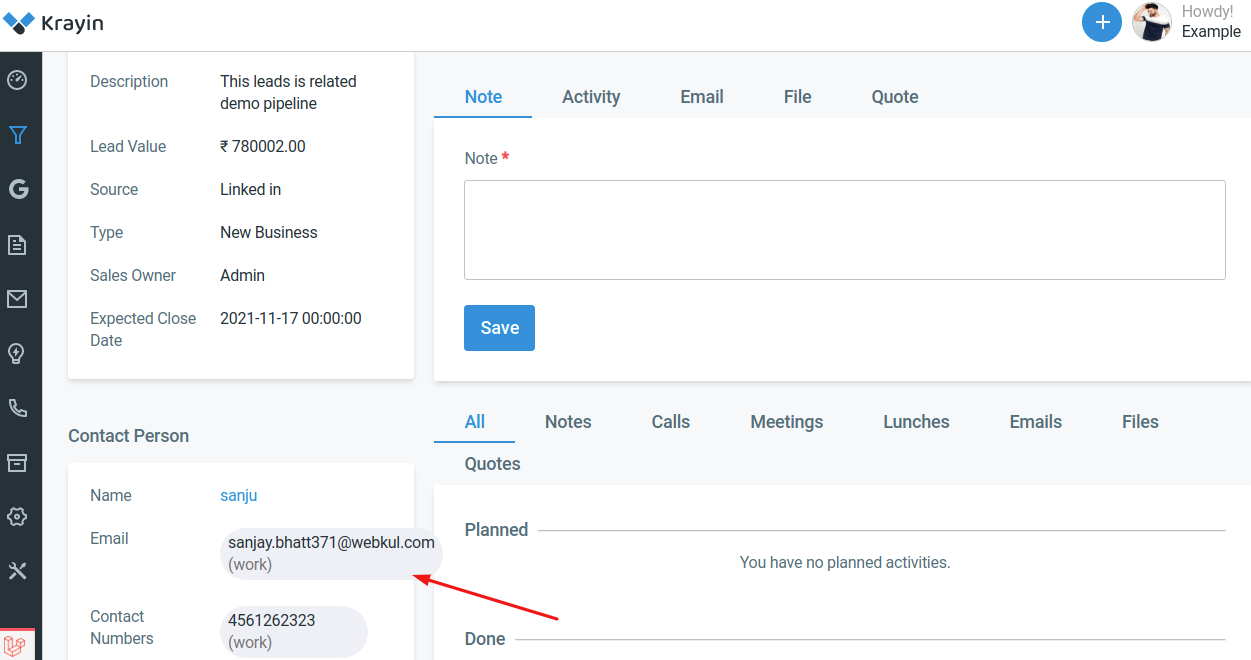Click the Note text area
This screenshot has height=660, width=1251.
[844, 229]
